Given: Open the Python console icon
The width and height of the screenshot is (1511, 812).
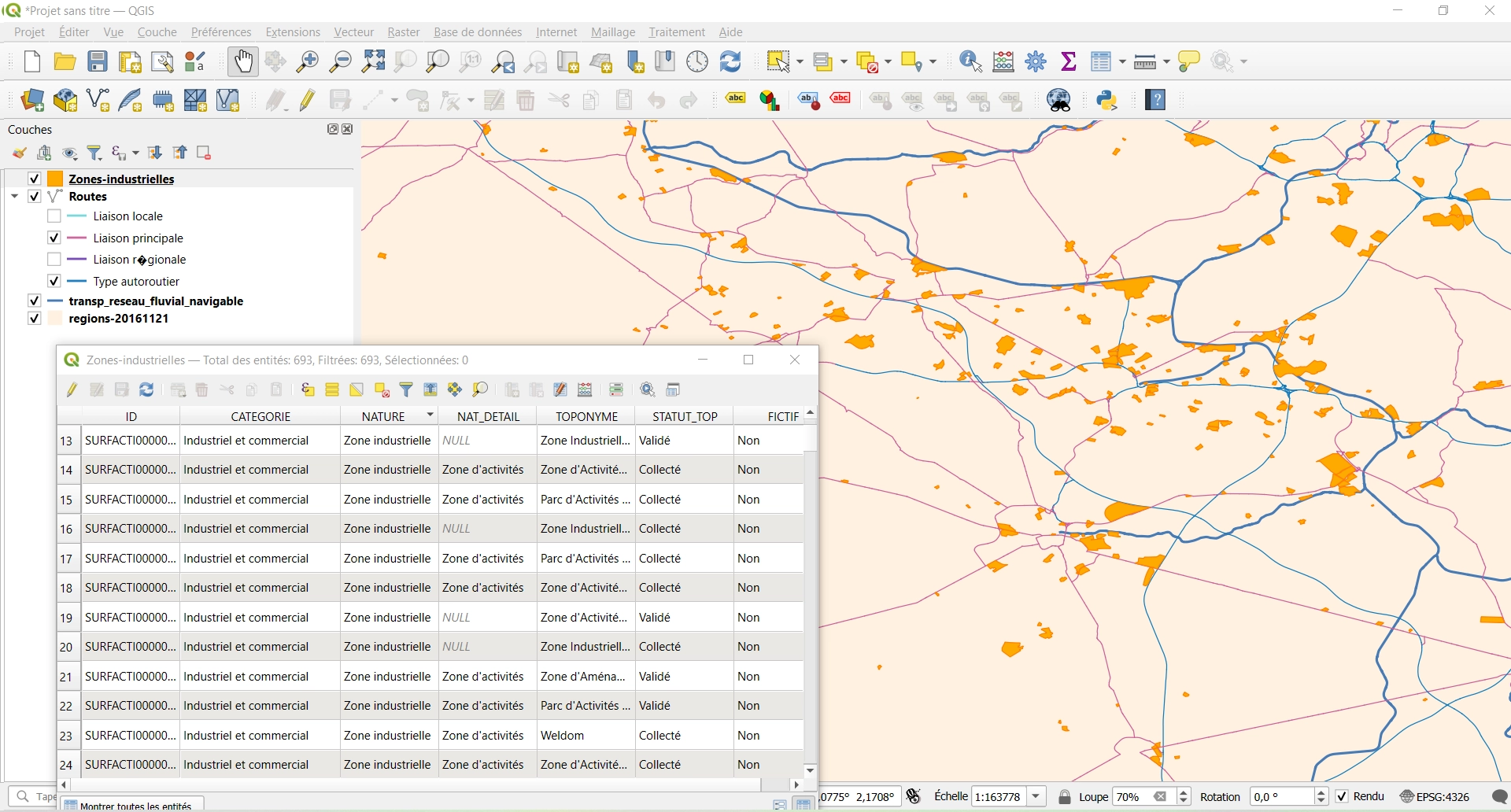Looking at the screenshot, I should [1109, 101].
